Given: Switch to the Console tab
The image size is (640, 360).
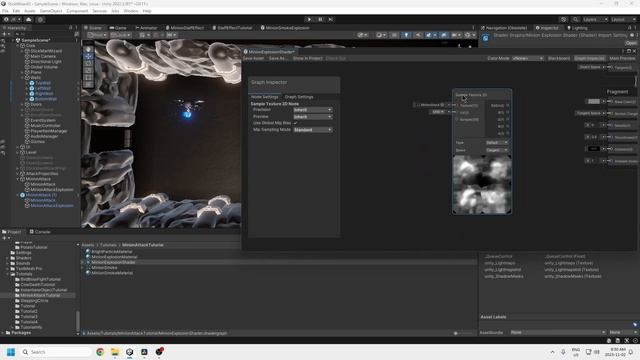Looking at the screenshot, I should [40, 232].
